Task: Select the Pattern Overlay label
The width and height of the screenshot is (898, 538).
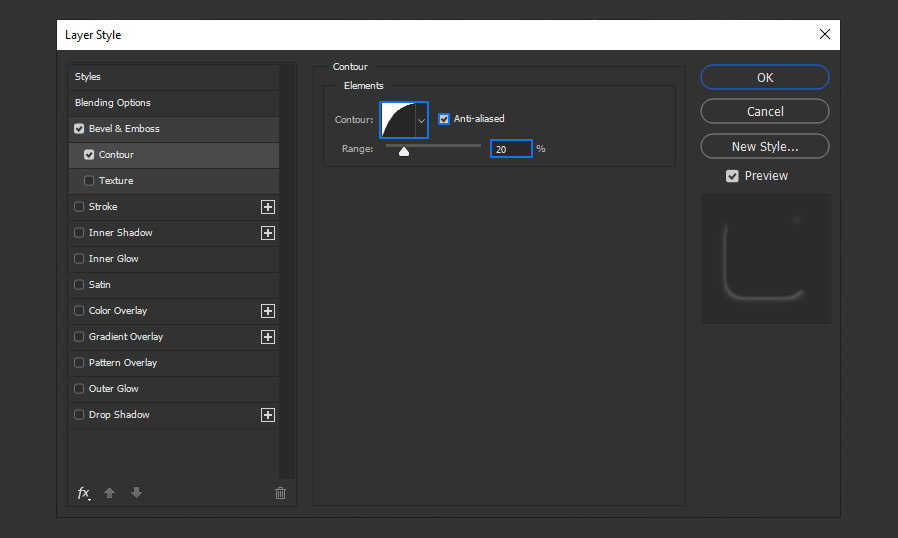Action: (123, 363)
